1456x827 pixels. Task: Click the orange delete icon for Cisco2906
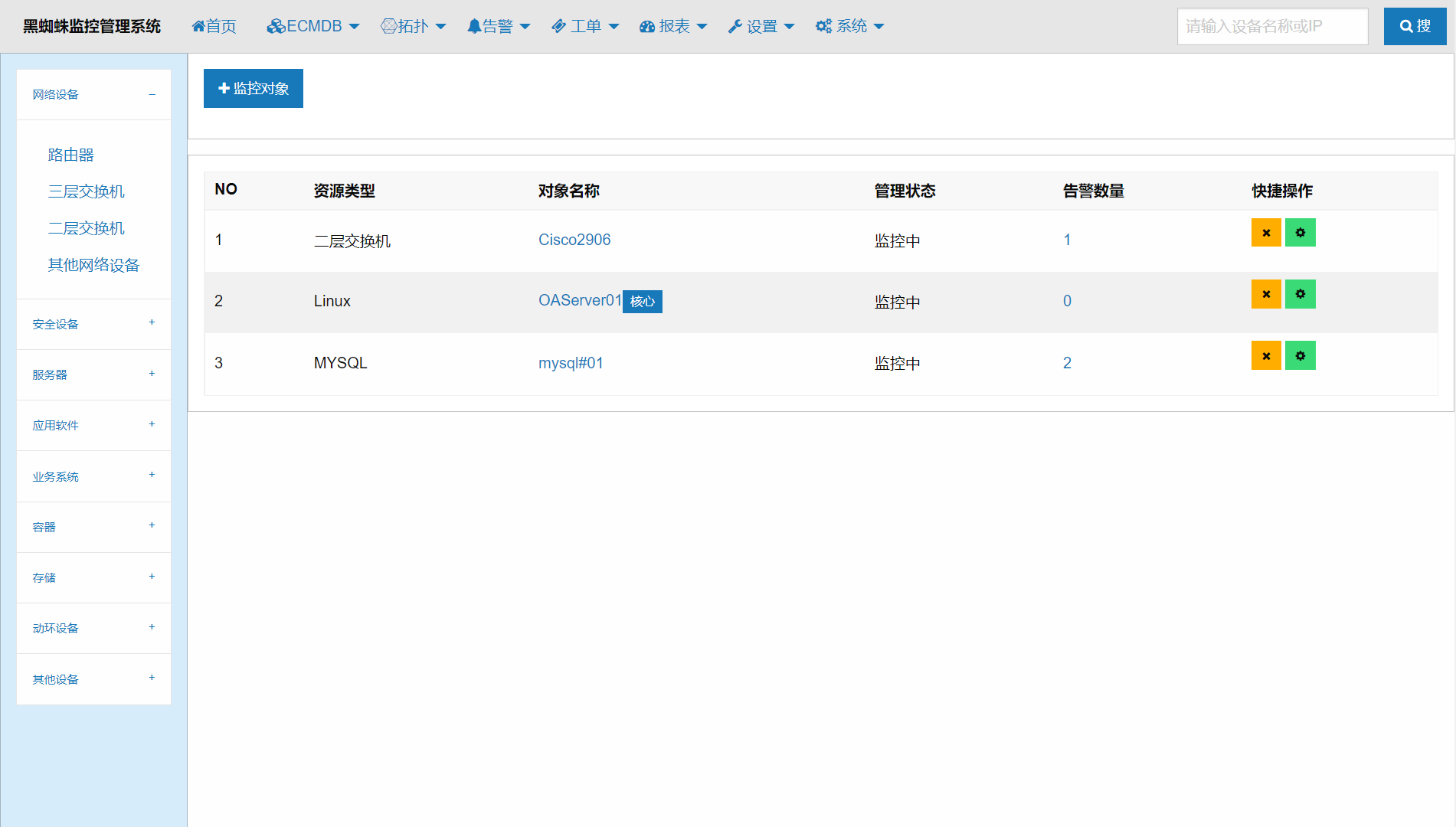tap(1265, 233)
